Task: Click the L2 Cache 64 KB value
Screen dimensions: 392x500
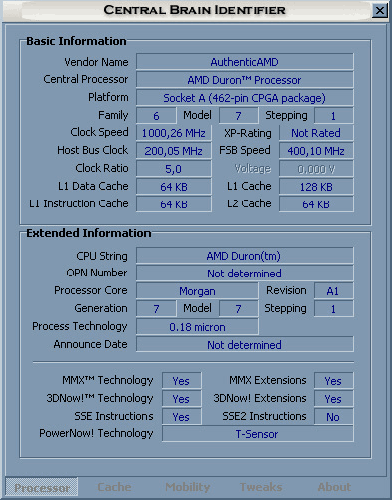Action: tap(316, 204)
